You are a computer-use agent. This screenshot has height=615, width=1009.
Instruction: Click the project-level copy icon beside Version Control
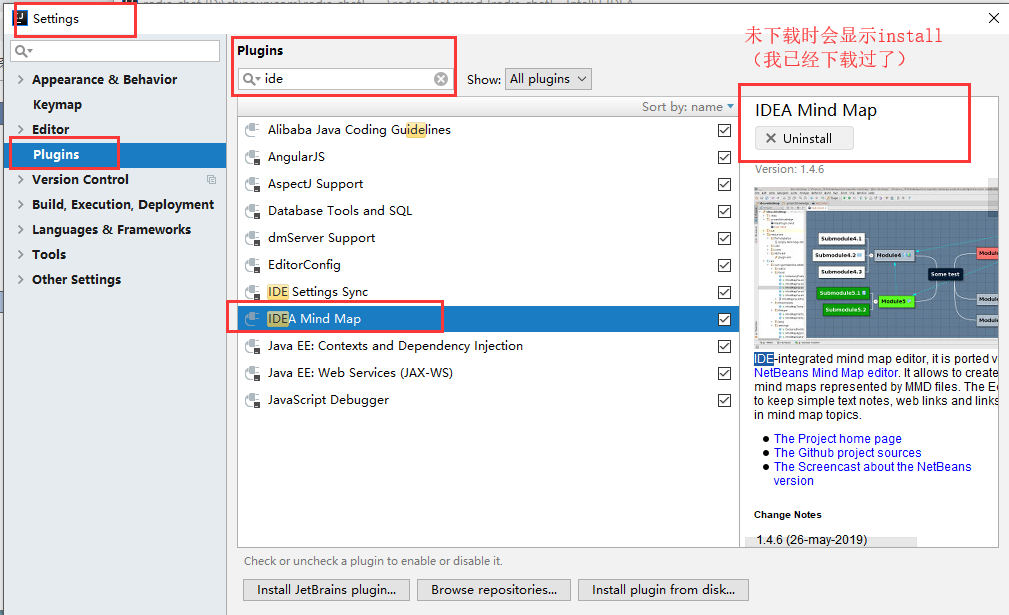[x=211, y=179]
